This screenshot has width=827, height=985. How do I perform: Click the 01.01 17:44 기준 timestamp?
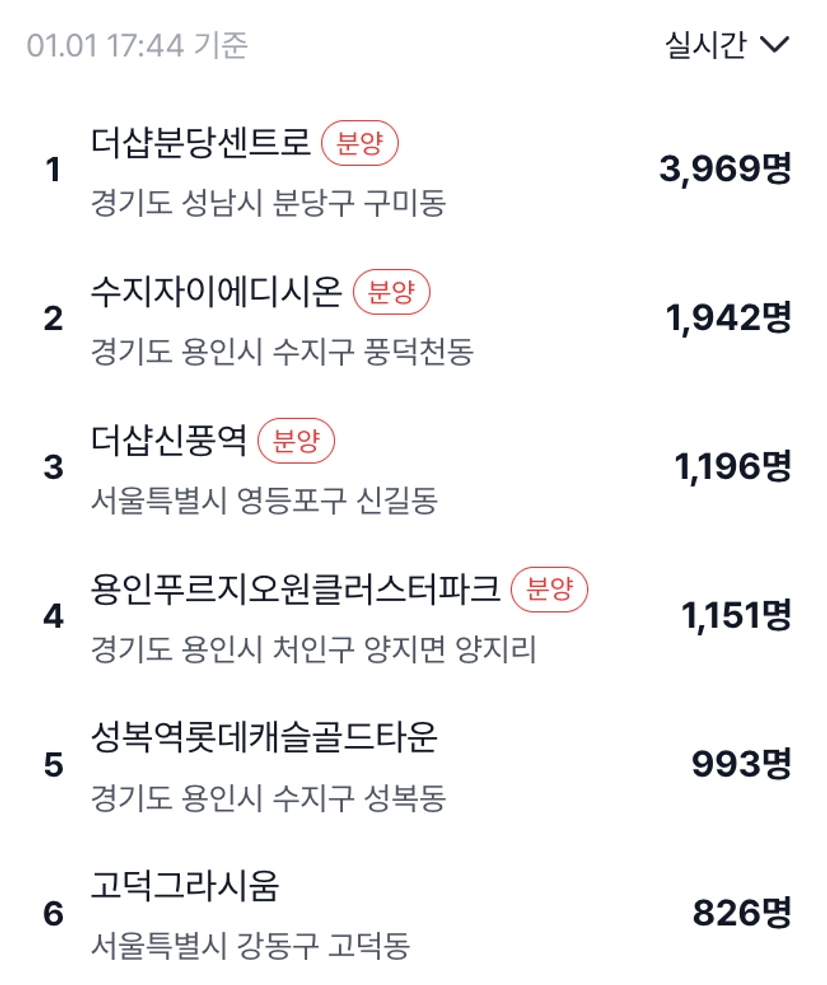tap(138, 46)
